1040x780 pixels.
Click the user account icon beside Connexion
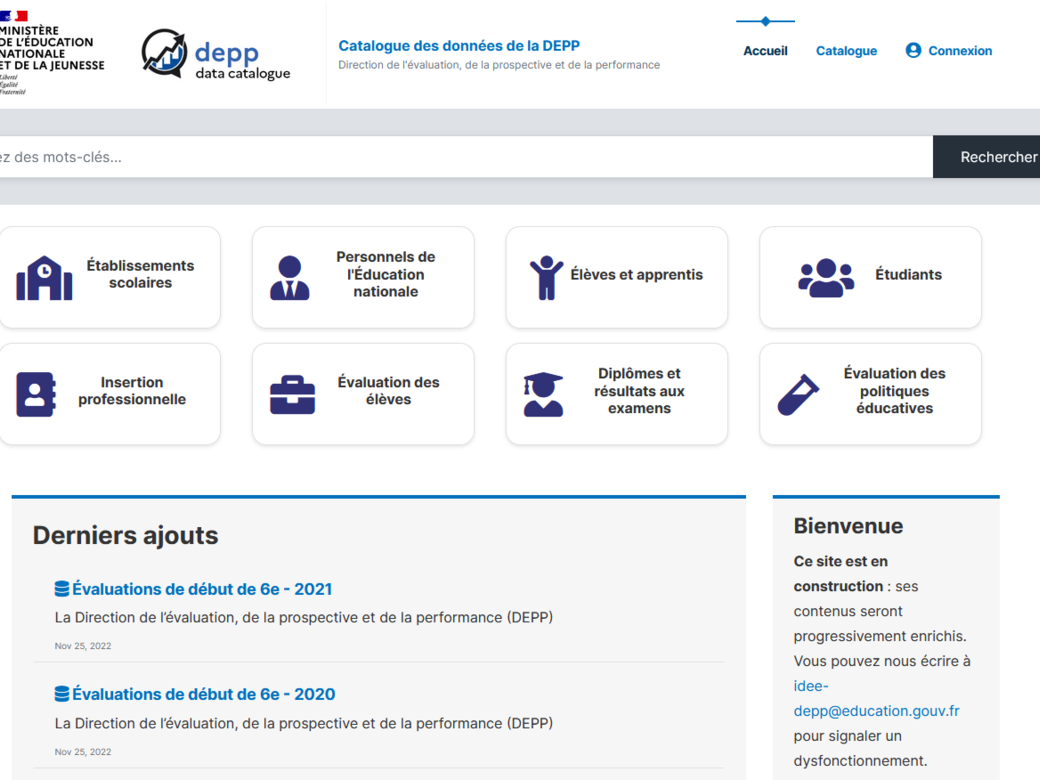[913, 50]
